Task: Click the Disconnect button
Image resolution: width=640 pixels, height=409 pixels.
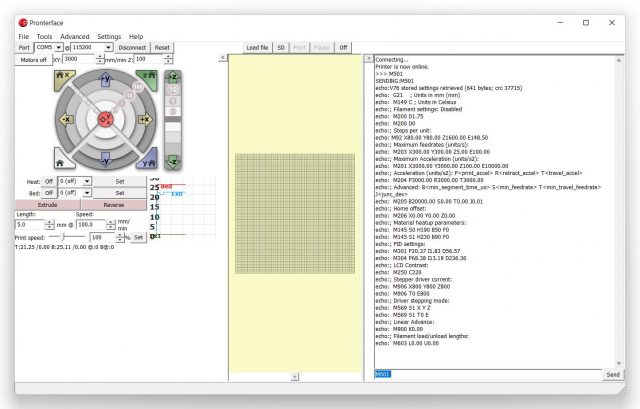Action: (132, 48)
